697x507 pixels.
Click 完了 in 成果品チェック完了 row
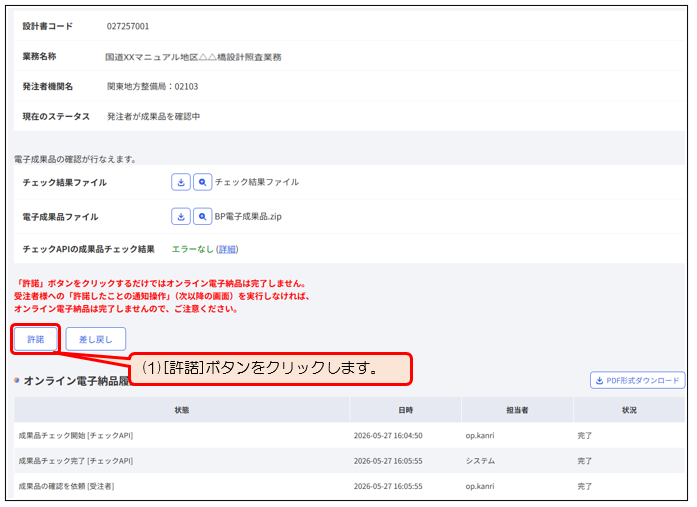[585, 461]
